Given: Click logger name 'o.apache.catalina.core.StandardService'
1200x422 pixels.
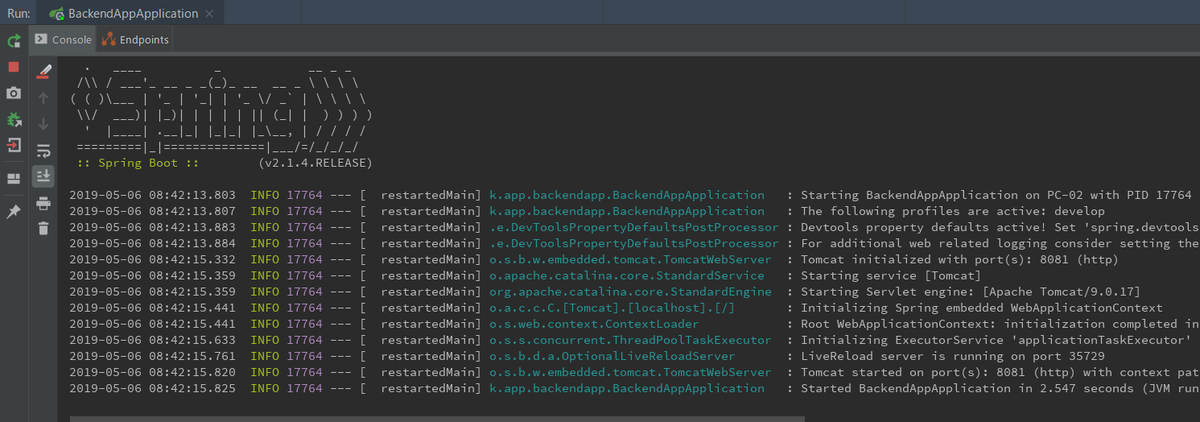Looking at the screenshot, I should [627, 276].
